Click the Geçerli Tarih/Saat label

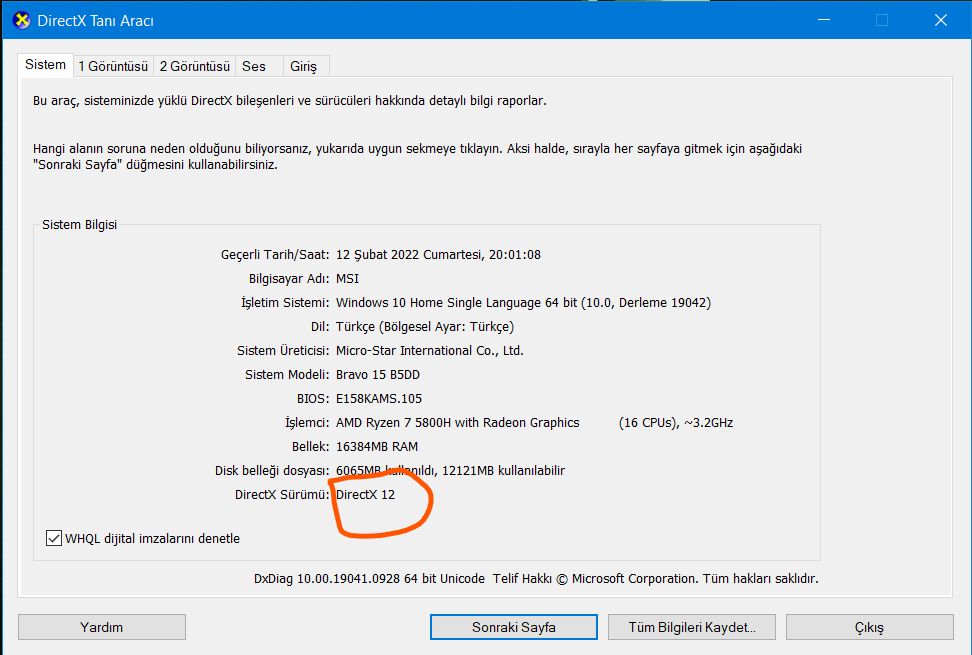tap(275, 255)
